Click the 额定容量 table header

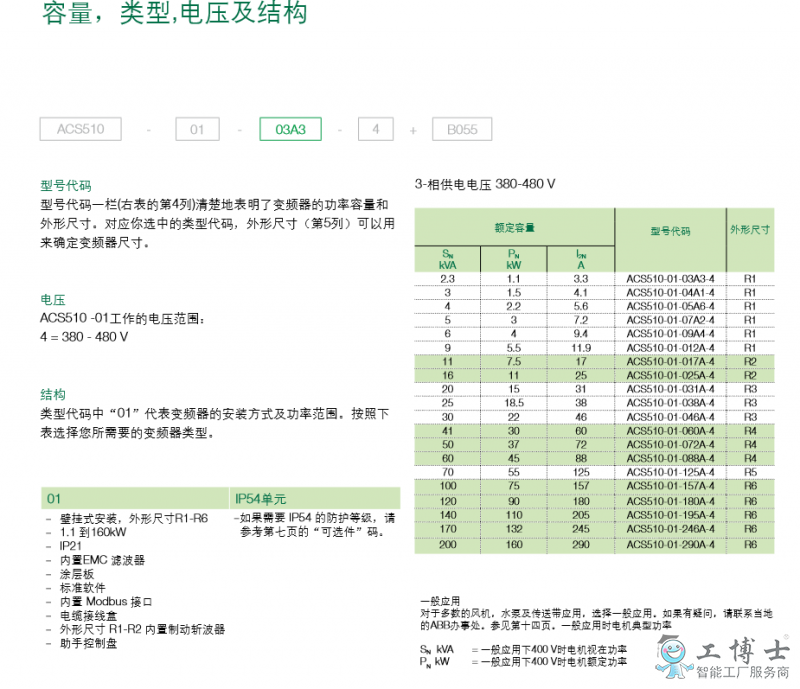[514, 228]
